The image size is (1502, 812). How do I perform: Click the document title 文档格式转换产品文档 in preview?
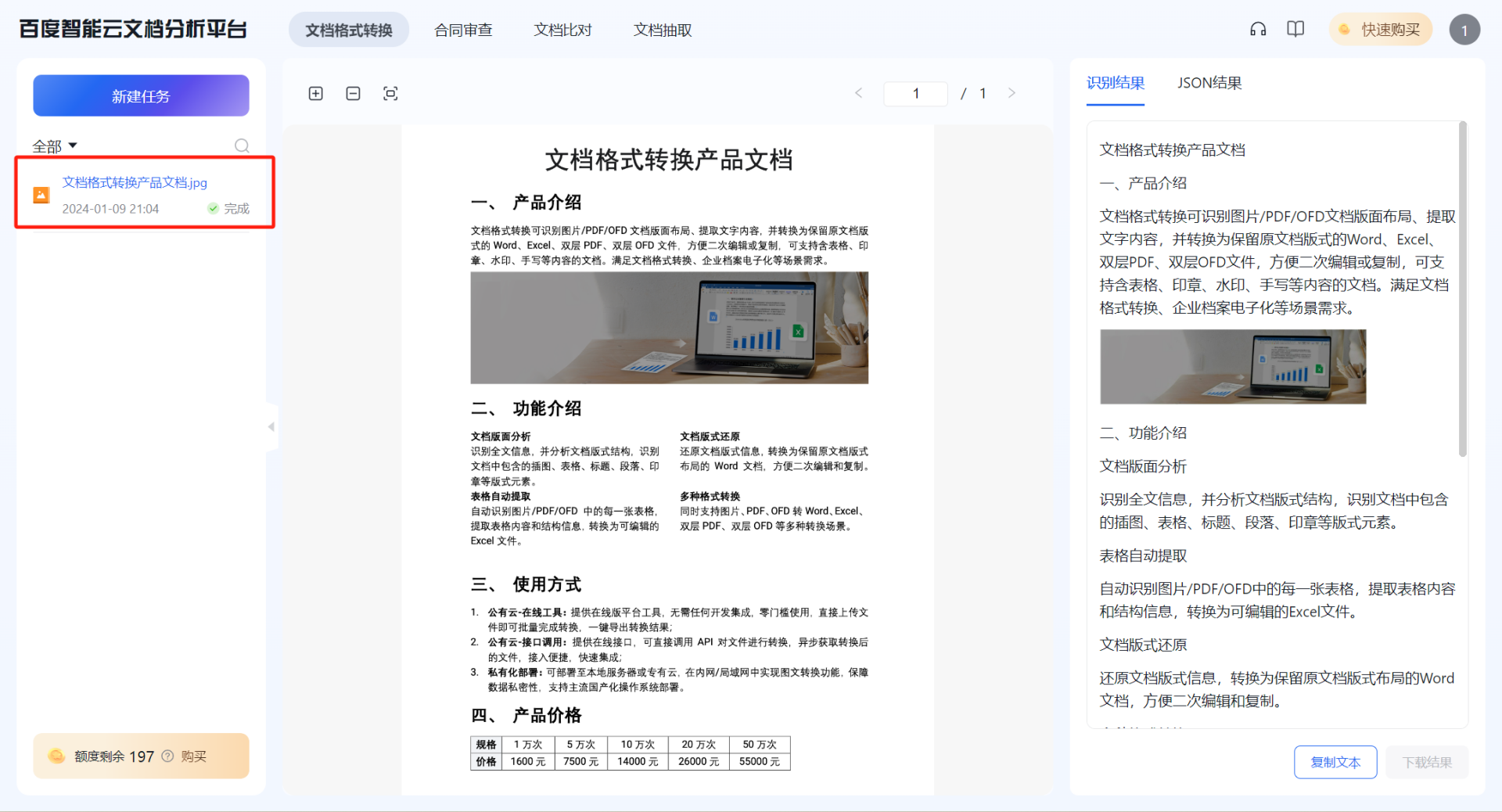[x=669, y=160]
